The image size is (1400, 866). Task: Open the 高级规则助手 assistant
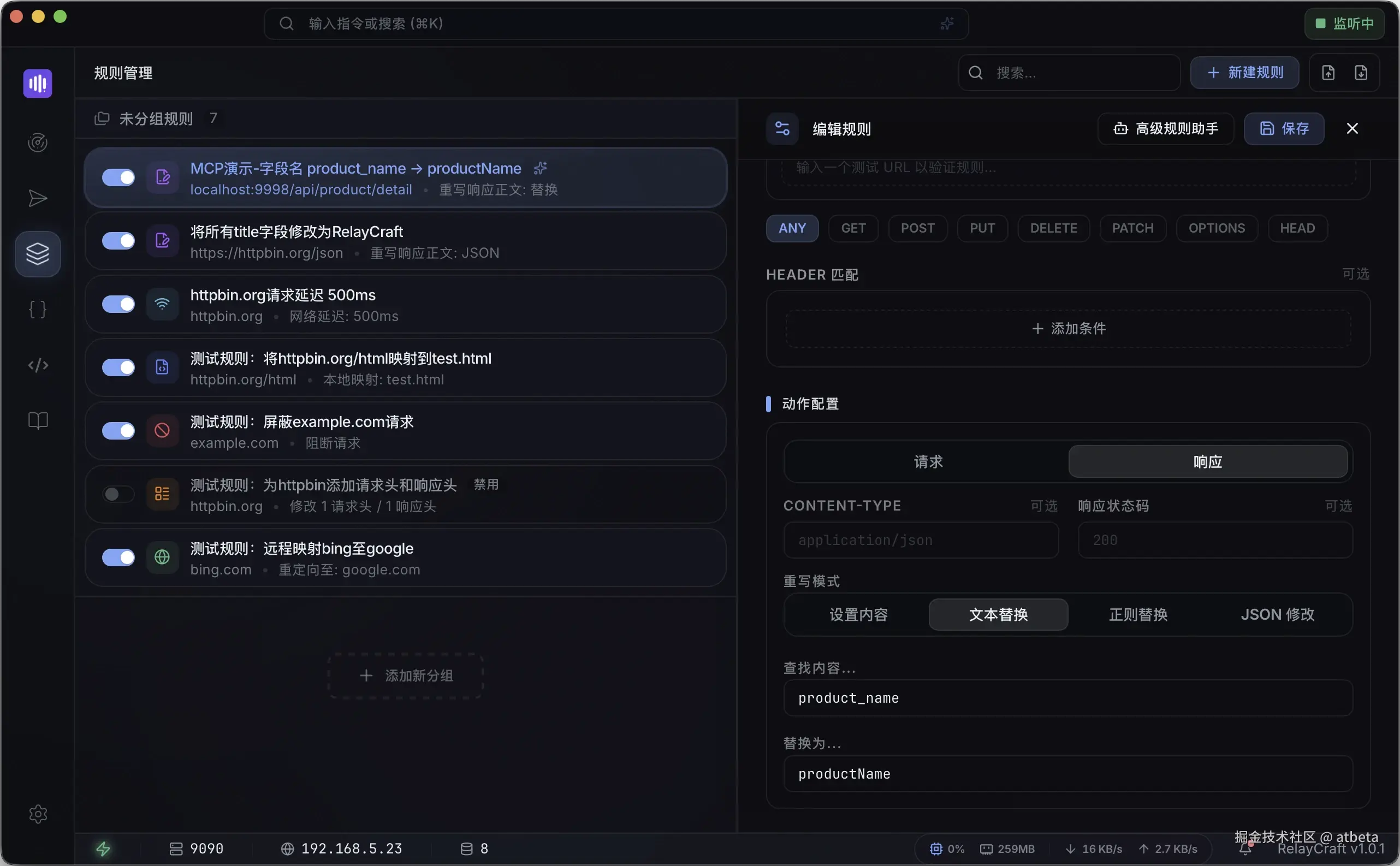click(1165, 128)
